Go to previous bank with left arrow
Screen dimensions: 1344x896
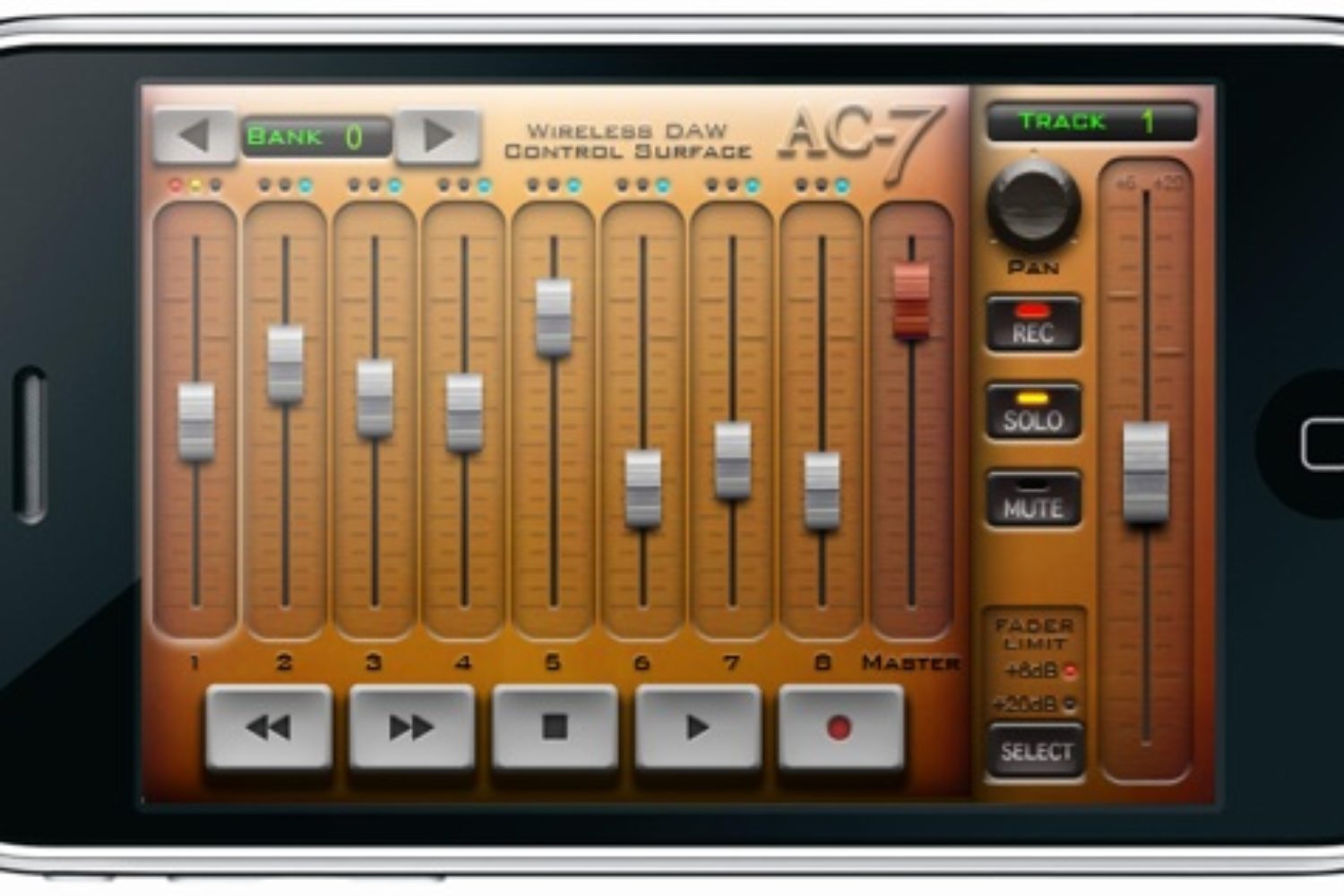(194, 136)
